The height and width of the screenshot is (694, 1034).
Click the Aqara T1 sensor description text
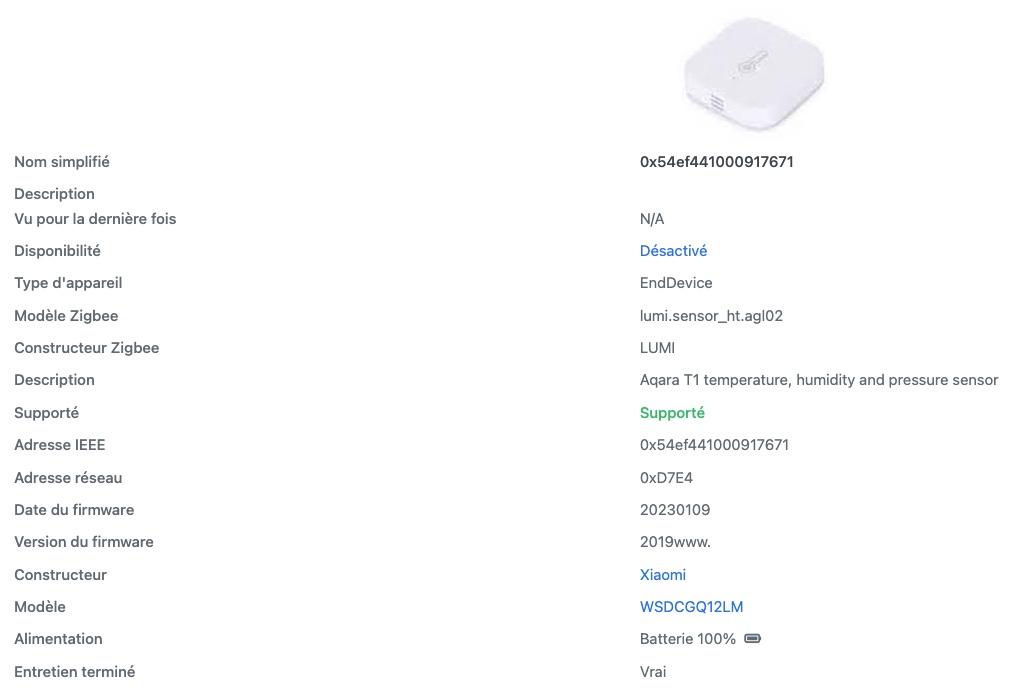coord(819,381)
